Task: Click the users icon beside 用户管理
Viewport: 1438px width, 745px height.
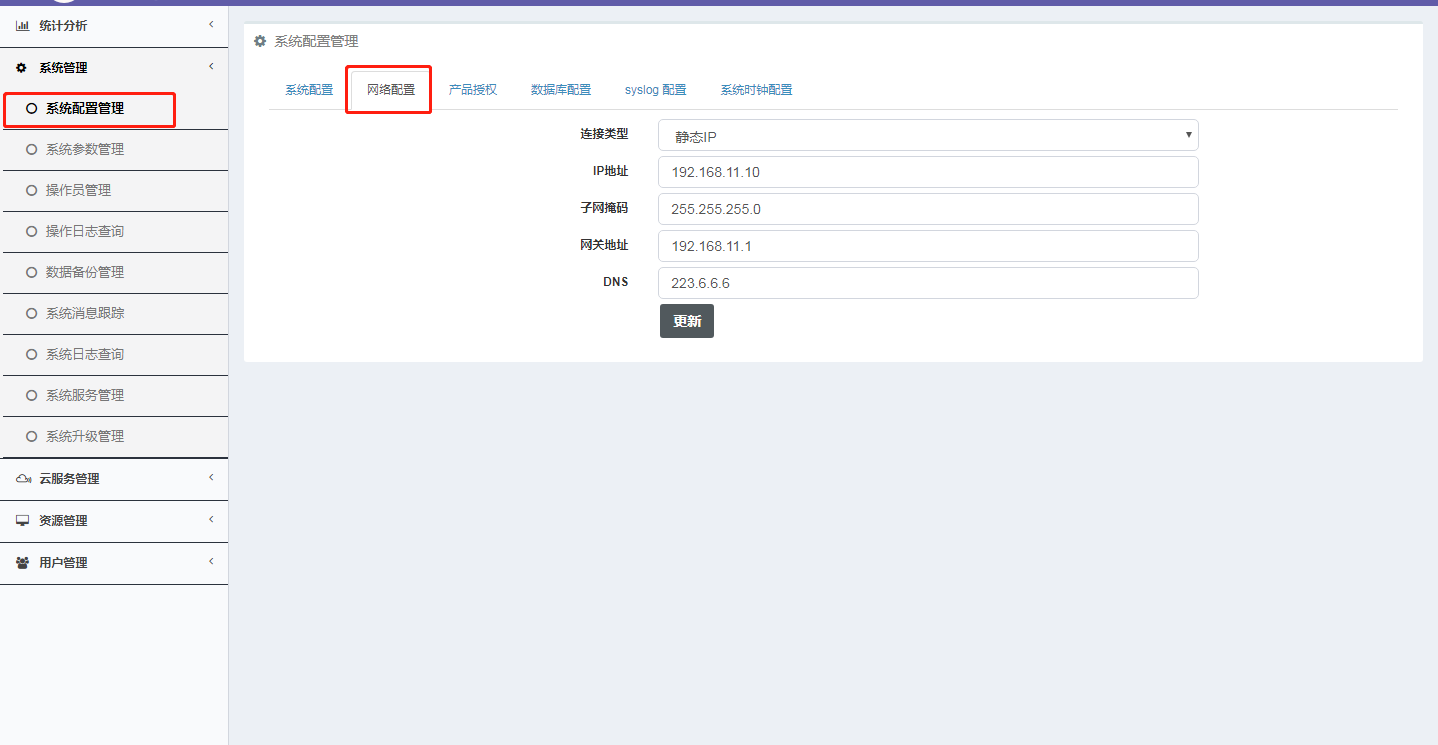Action: point(22,563)
